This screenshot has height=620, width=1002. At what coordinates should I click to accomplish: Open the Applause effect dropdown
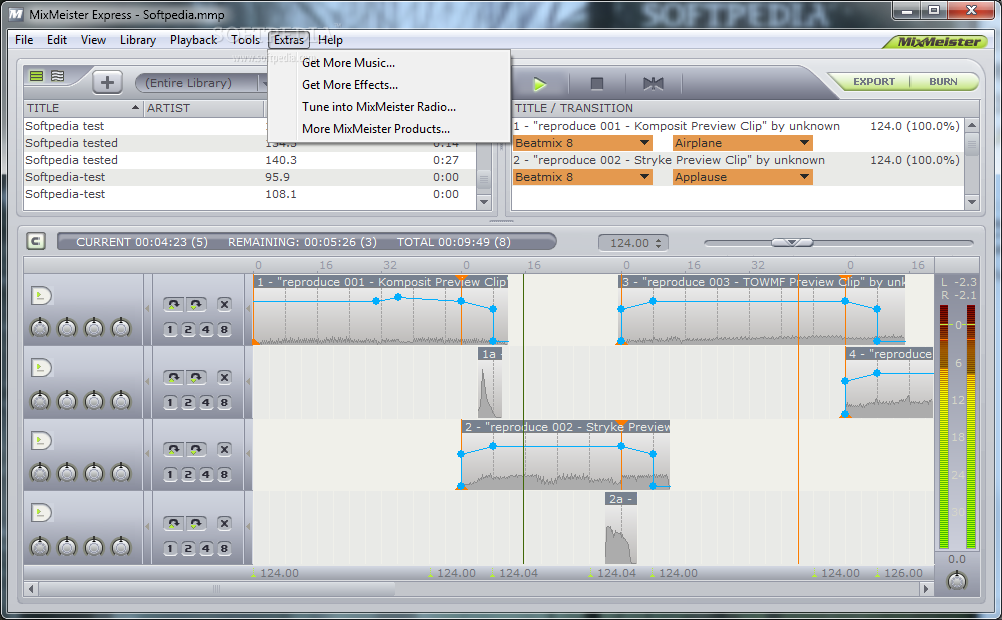[x=743, y=177]
